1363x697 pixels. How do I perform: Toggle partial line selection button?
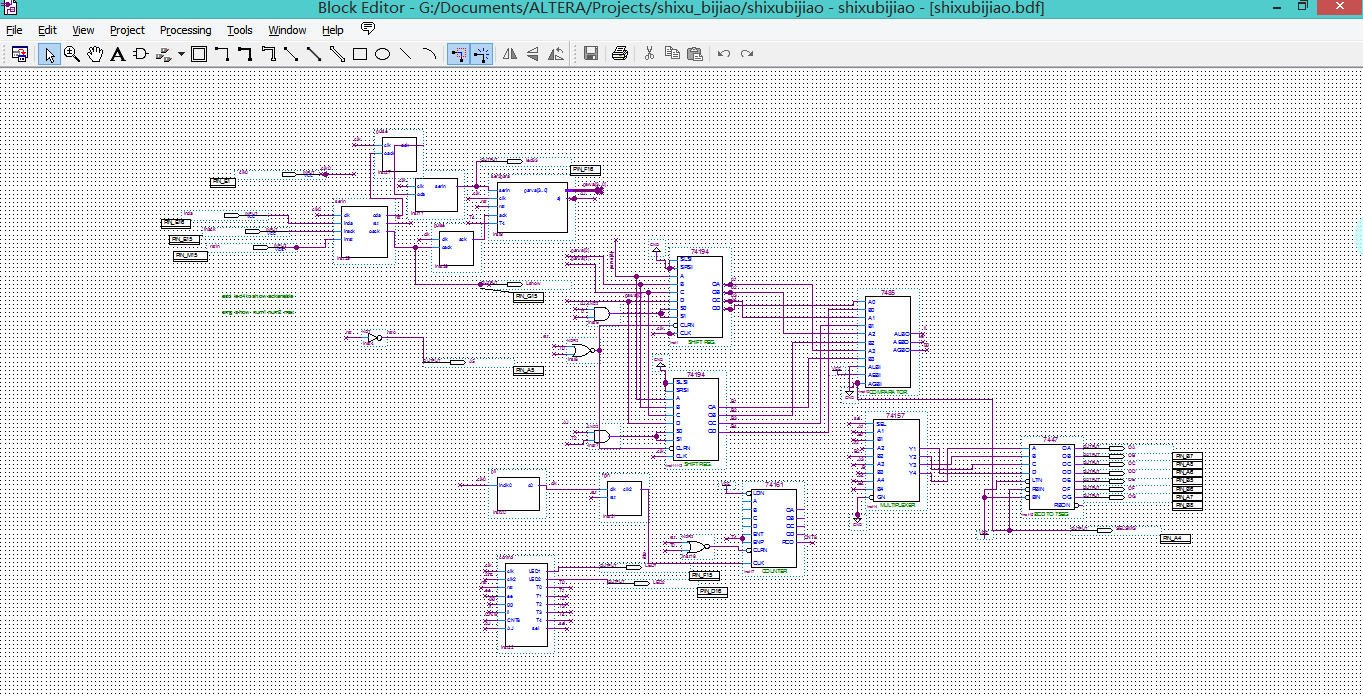point(482,54)
